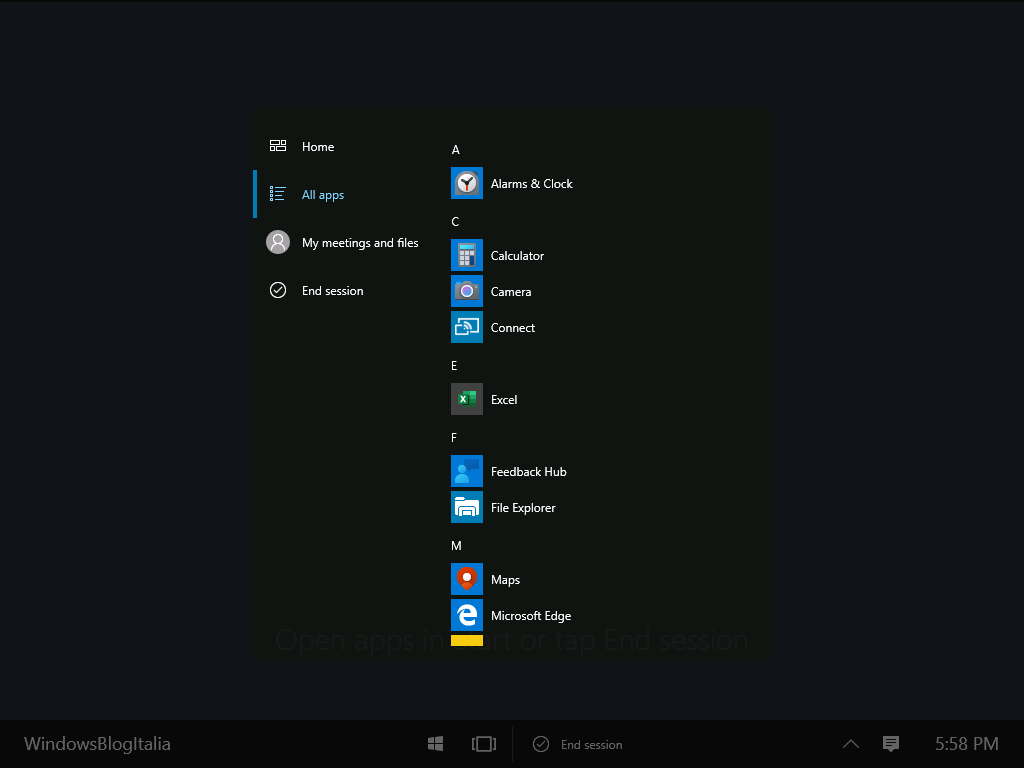Open the Feedback Hub icon

tap(467, 471)
